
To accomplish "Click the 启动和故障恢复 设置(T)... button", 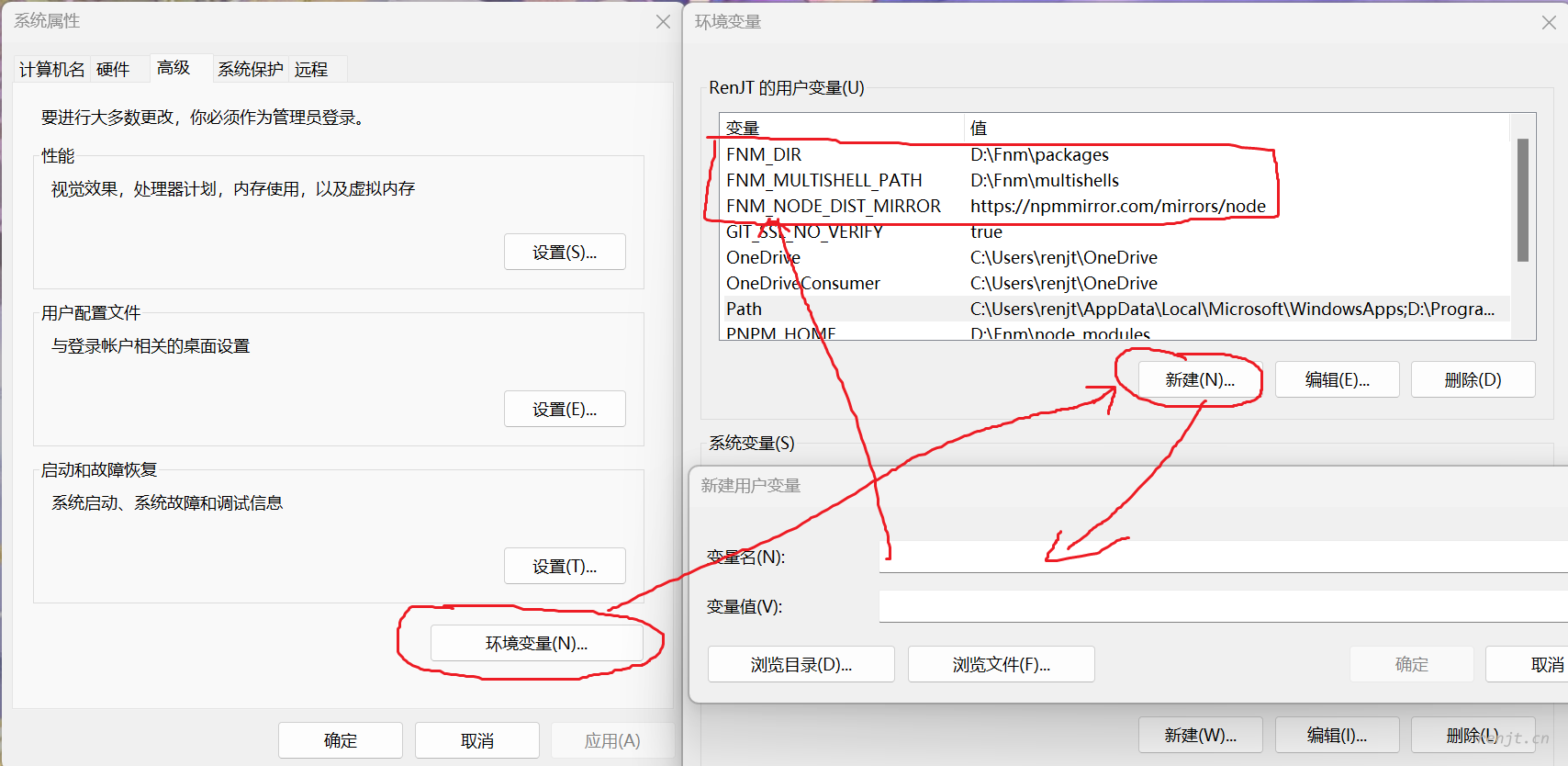I will (x=565, y=566).
